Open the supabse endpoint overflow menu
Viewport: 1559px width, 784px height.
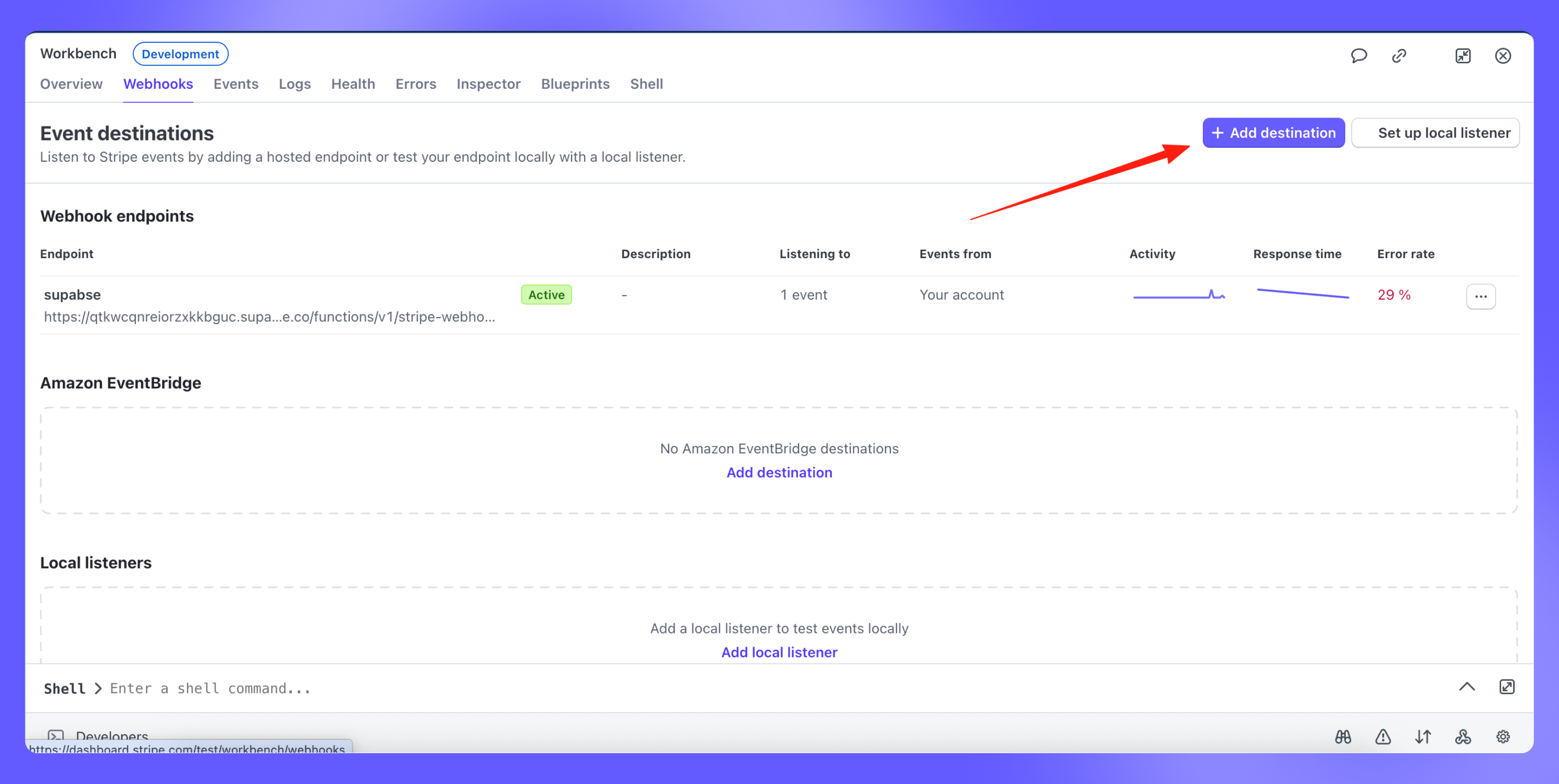click(1481, 297)
